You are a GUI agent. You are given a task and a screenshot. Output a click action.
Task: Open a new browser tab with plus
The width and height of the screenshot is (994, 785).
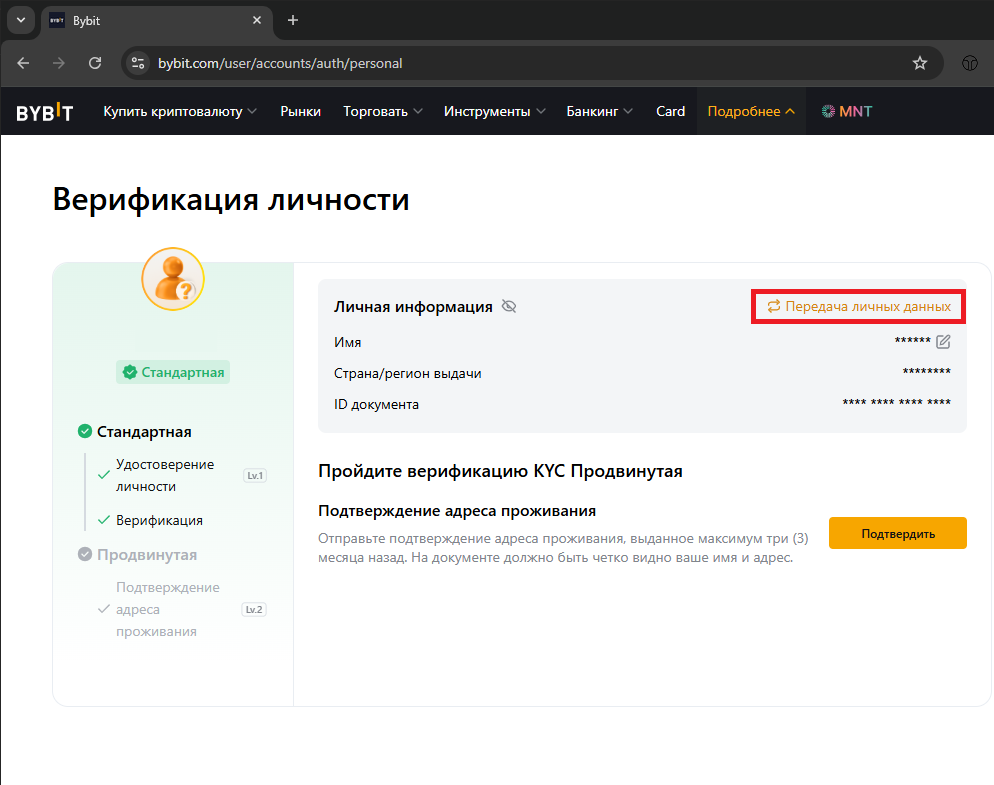pyautogui.click(x=293, y=20)
